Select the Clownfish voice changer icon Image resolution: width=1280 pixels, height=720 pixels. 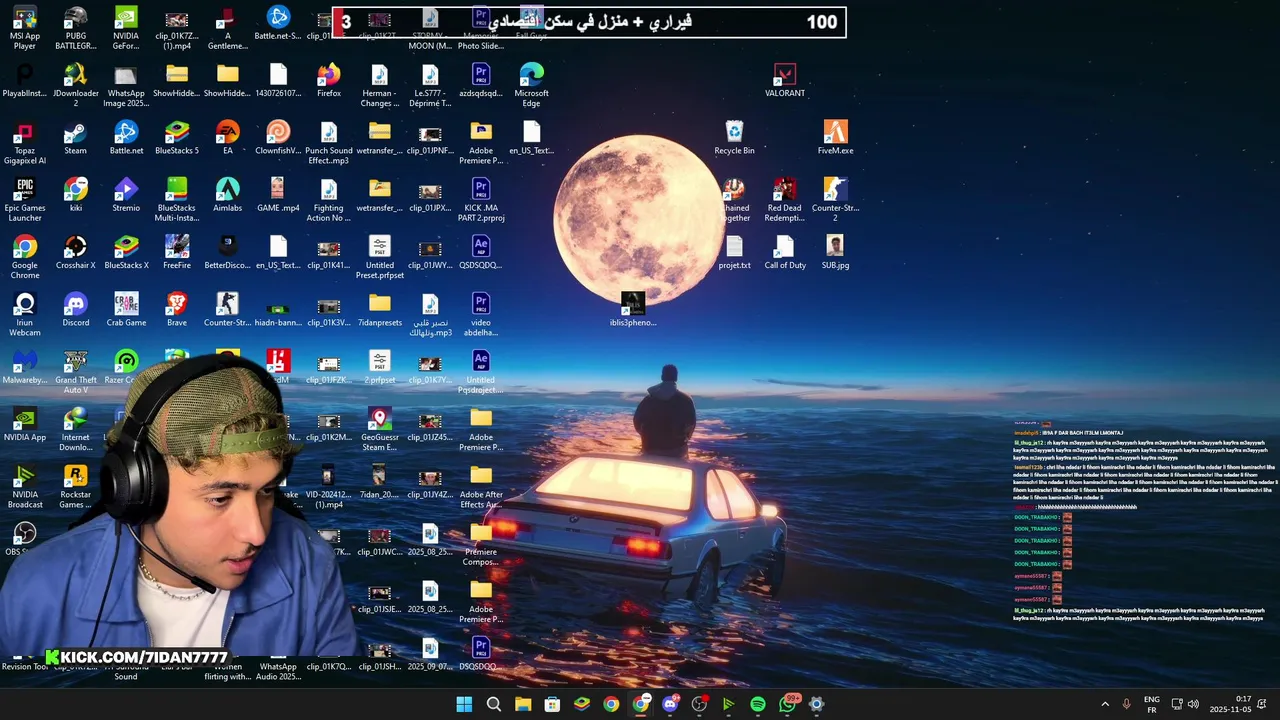tap(278, 138)
